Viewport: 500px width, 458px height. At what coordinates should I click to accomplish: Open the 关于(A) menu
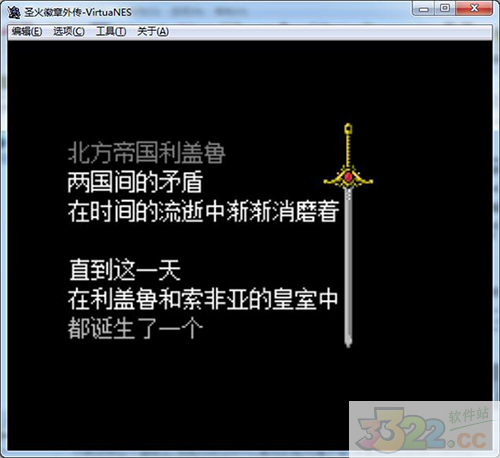coord(153,32)
